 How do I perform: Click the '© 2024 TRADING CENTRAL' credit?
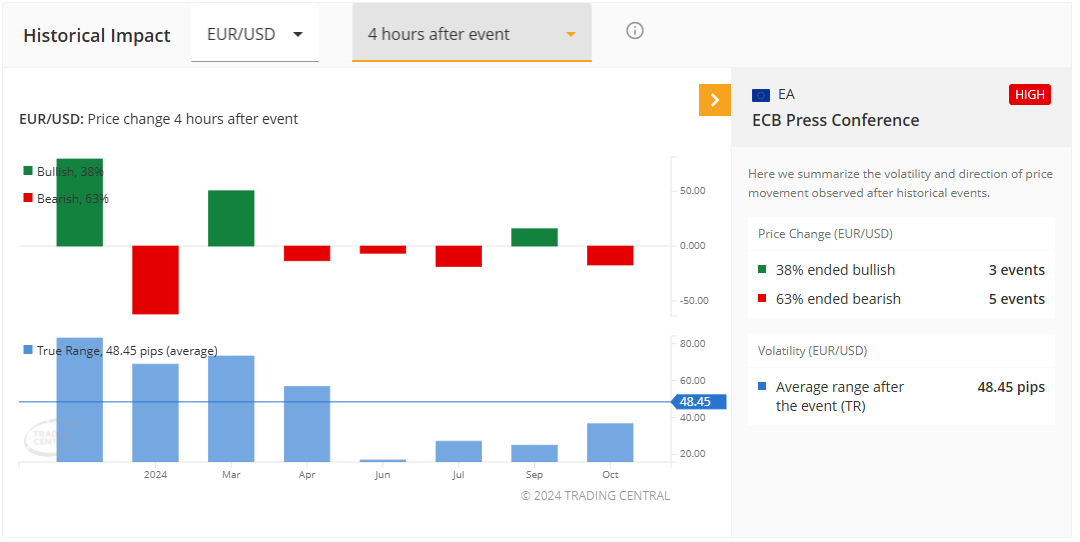pos(595,496)
